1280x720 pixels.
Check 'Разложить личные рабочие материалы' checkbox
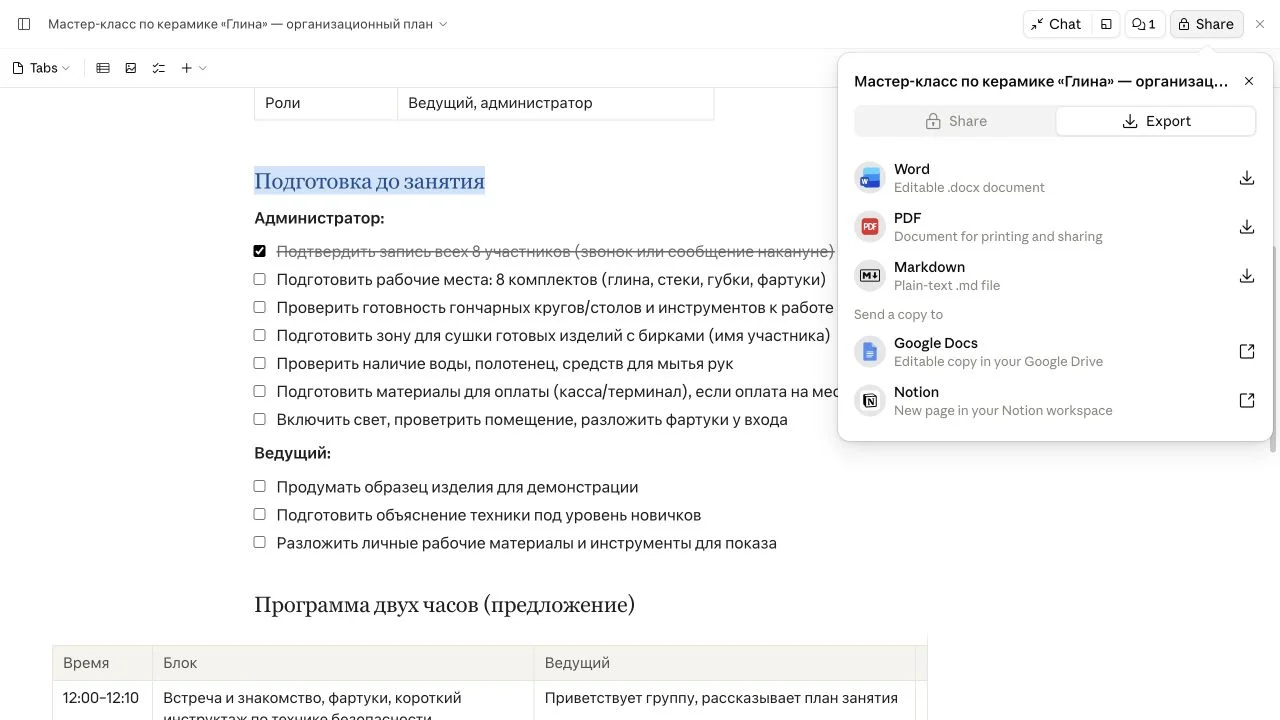260,542
